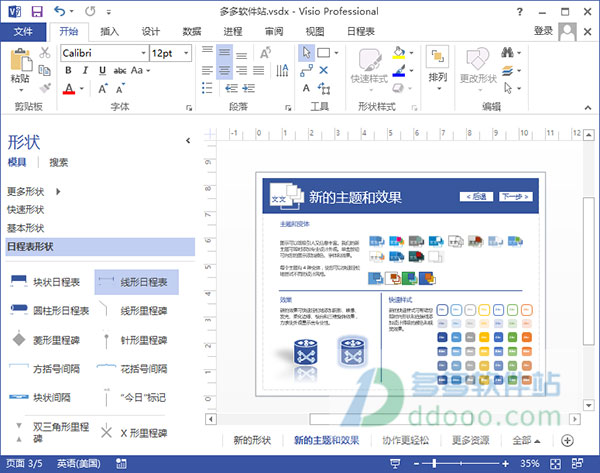Click the Decrease font size icon
Screen dimensions: 600x473
click(x=120, y=89)
